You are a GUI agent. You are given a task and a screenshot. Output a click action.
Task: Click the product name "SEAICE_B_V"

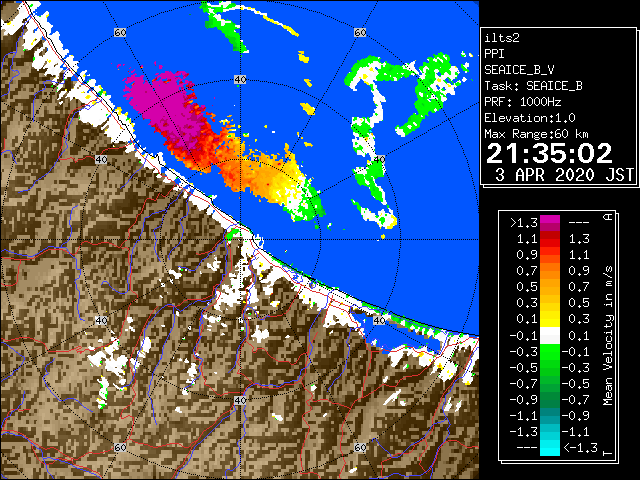(x=519, y=70)
